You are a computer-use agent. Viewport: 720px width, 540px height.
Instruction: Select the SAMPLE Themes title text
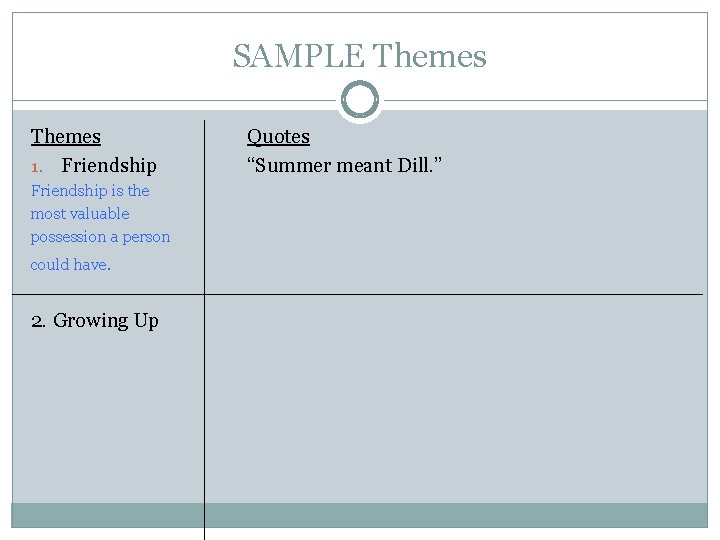[x=360, y=56]
